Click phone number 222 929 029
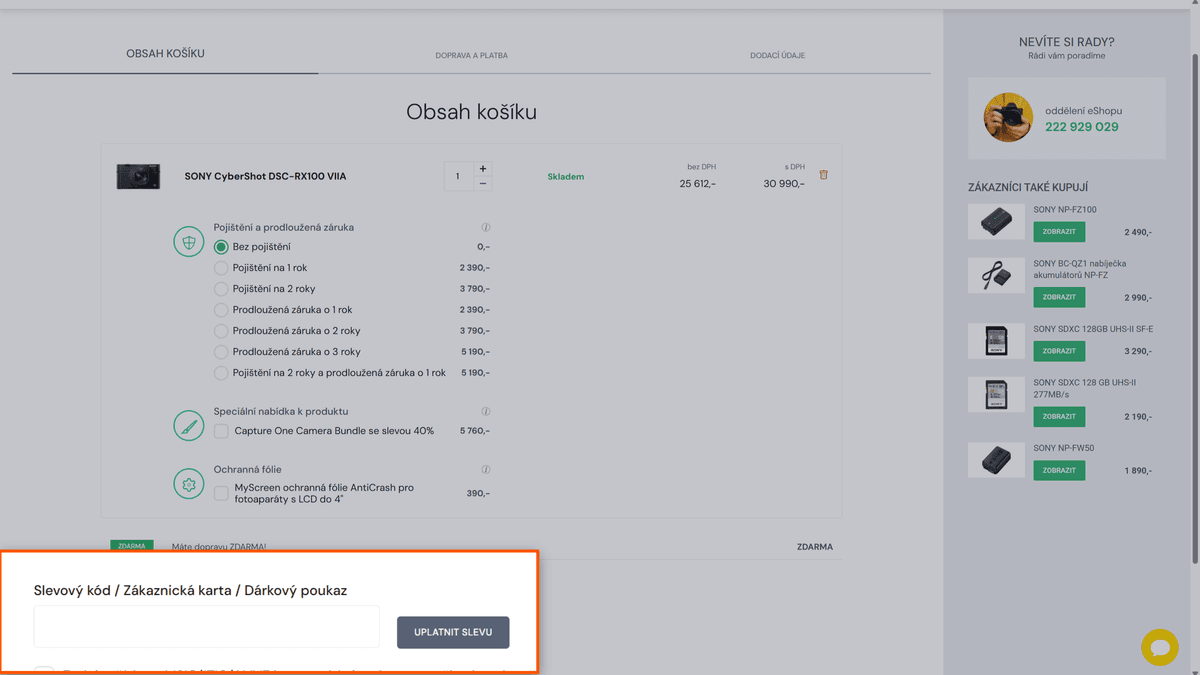Image resolution: width=1200 pixels, height=675 pixels. coord(1082,127)
